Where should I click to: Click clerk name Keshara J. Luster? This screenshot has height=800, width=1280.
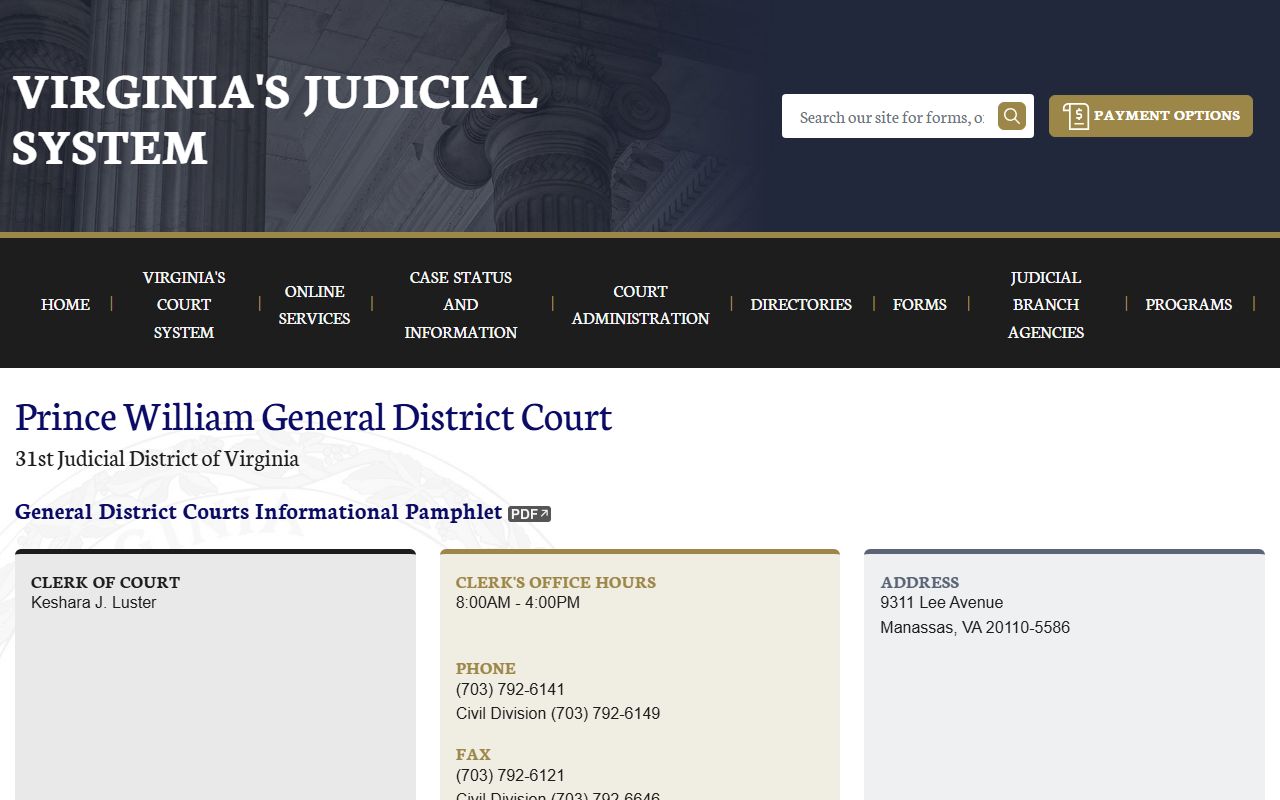pos(94,603)
